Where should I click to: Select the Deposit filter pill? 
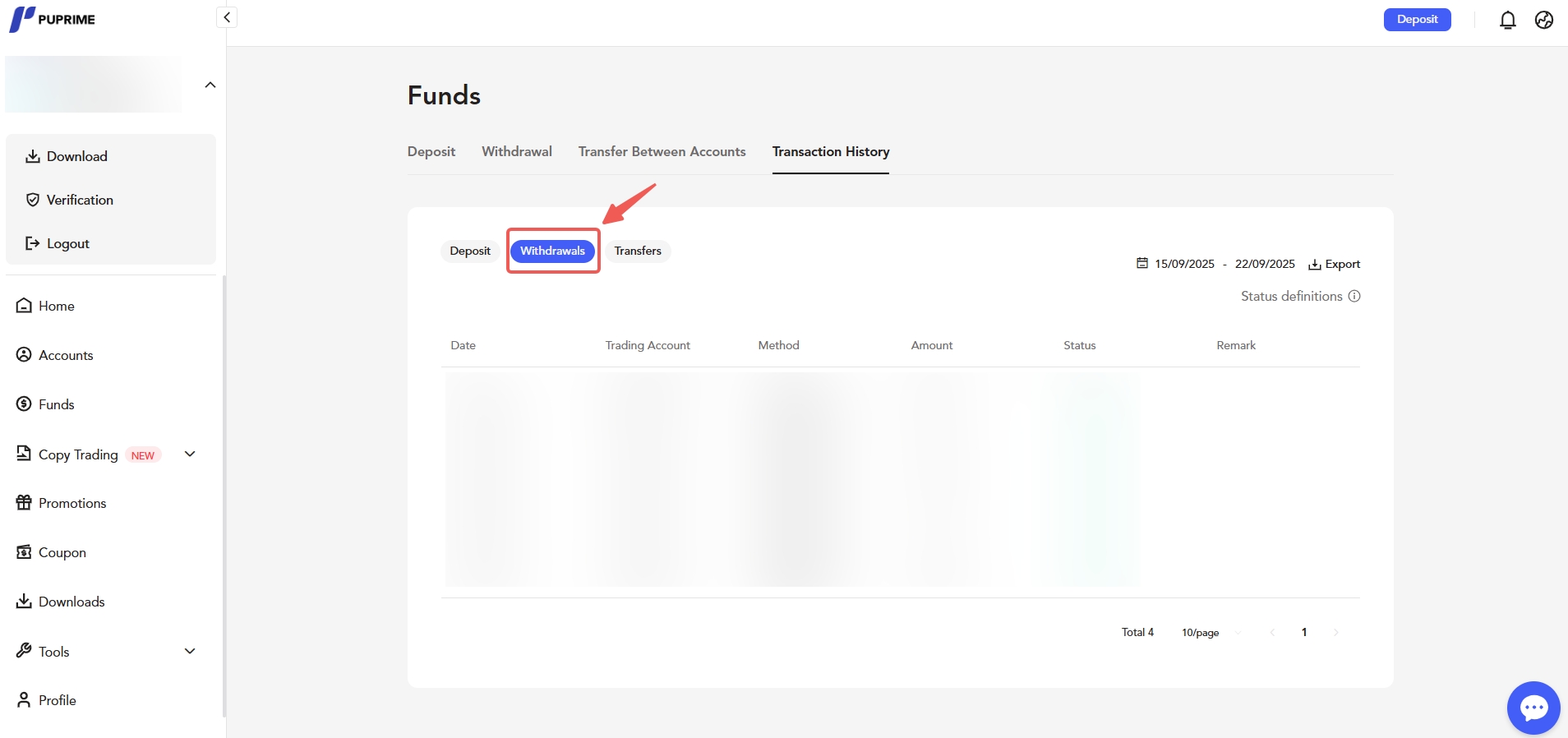[470, 251]
